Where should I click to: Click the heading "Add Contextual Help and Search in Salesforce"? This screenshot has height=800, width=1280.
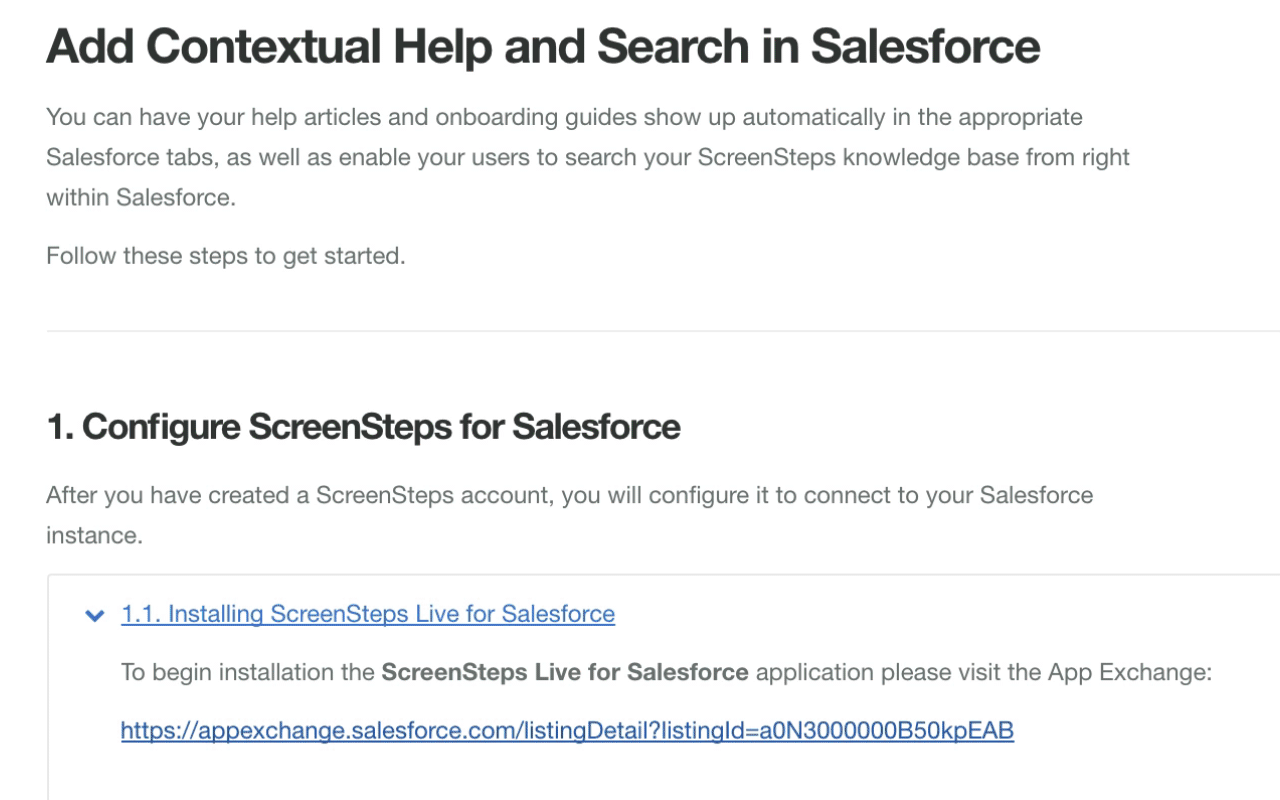(543, 46)
